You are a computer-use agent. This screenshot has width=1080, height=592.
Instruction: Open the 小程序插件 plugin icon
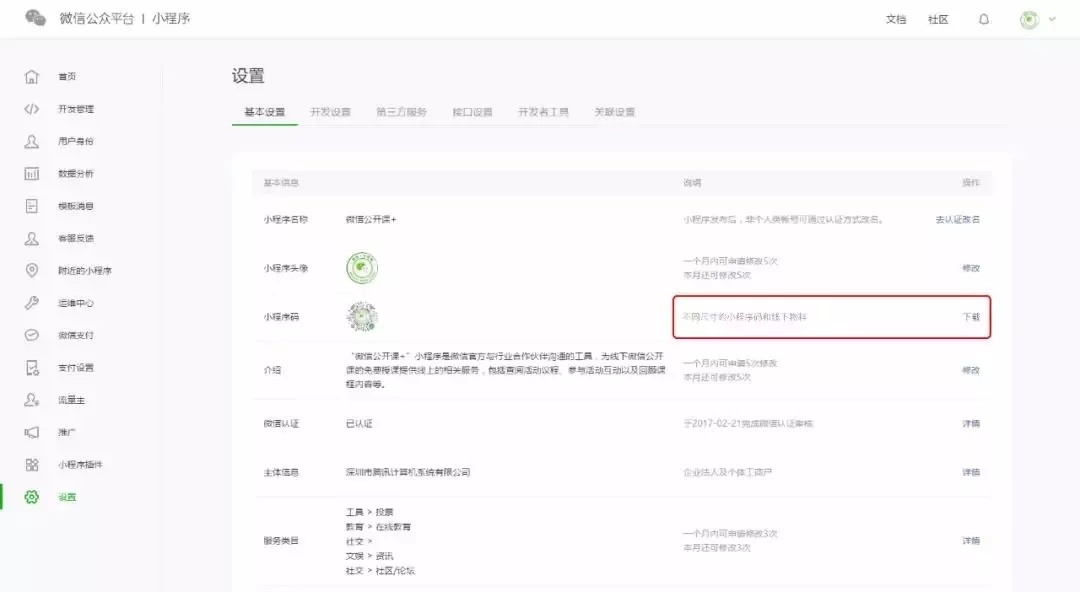(x=32, y=465)
